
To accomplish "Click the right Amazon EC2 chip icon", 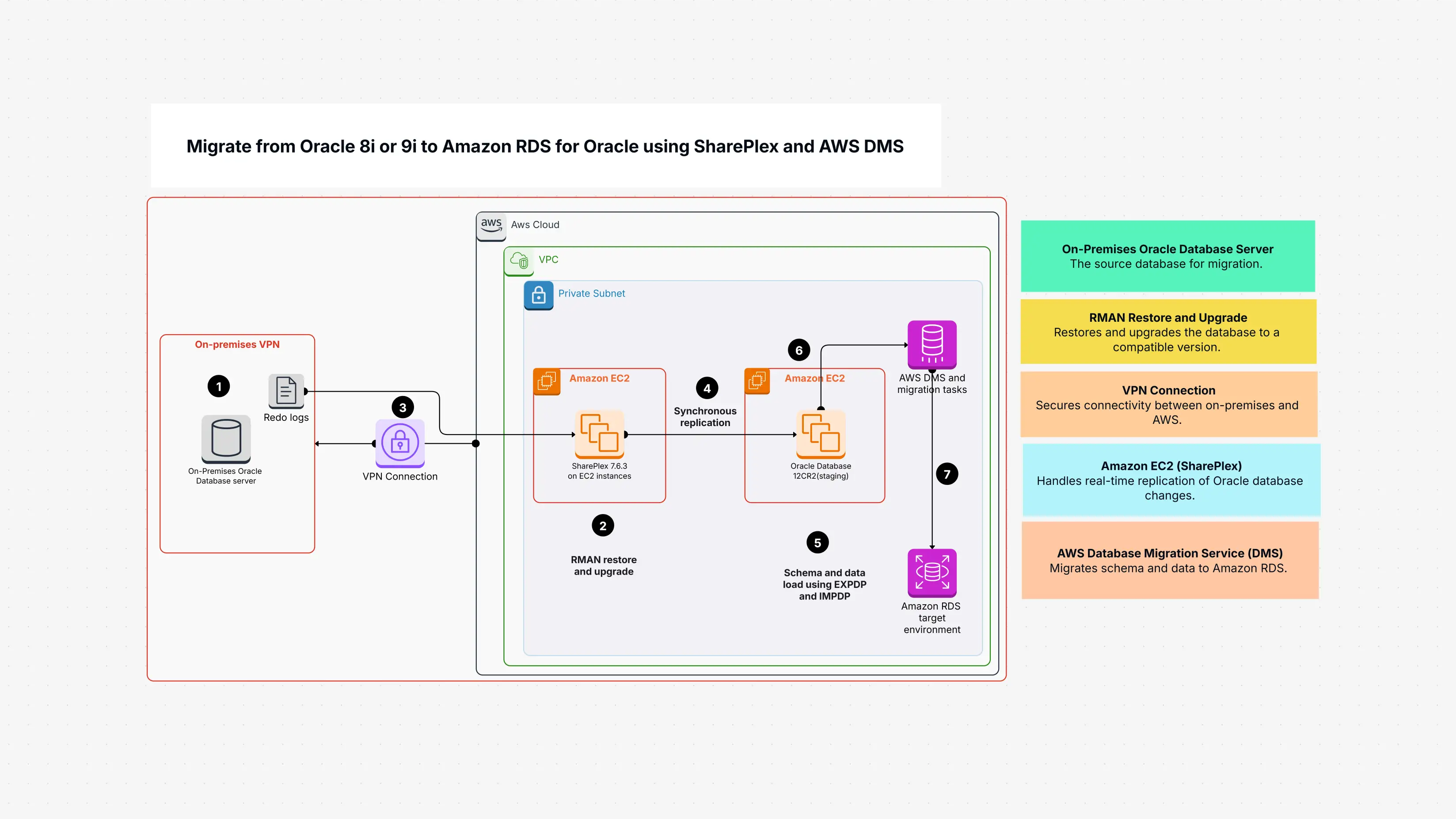I will pyautogui.click(x=757, y=381).
